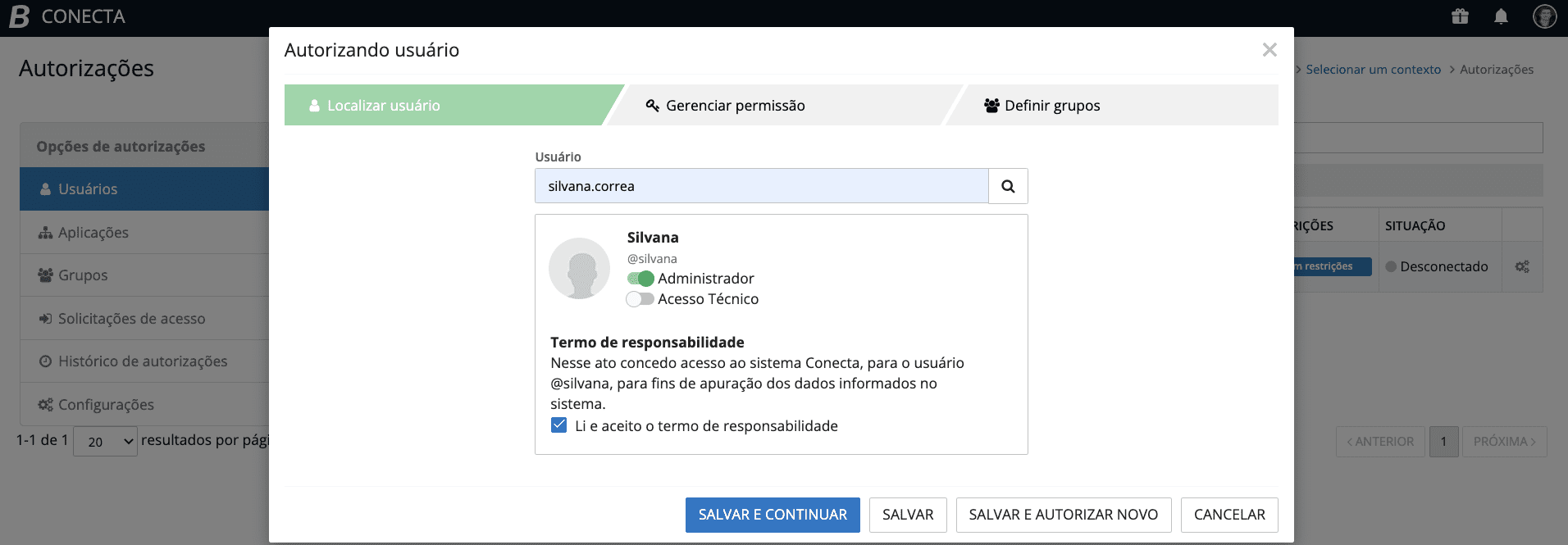Open the user profile avatar
The height and width of the screenshot is (545, 1568).
[1544, 16]
